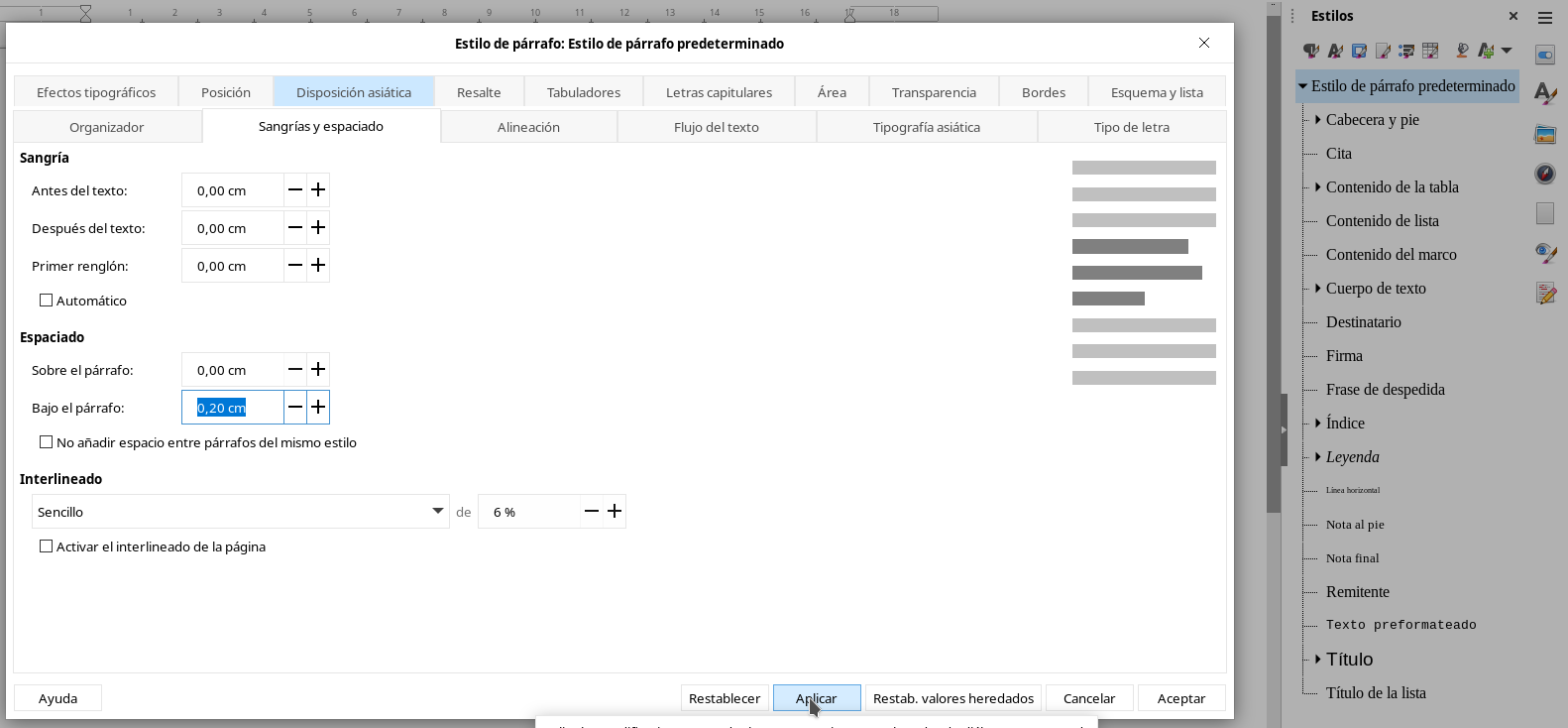Select the Frame Styles icon
This screenshot has width=1568, height=728.
[1359, 51]
